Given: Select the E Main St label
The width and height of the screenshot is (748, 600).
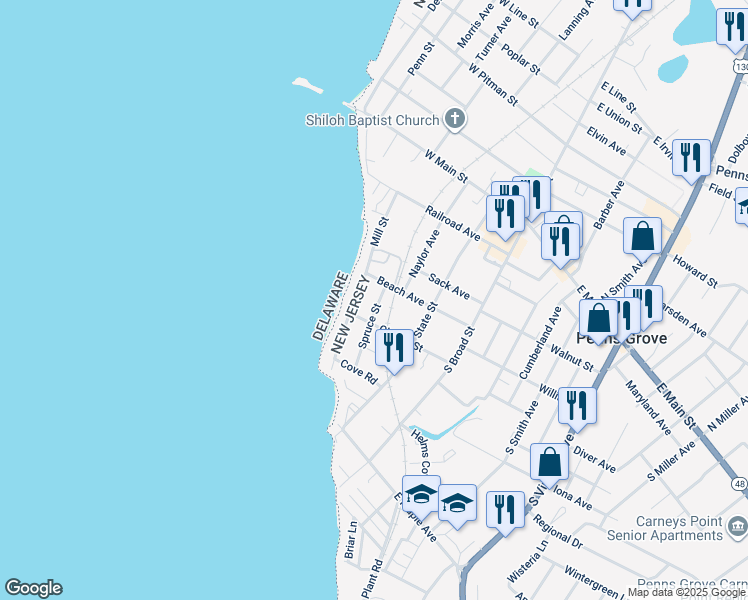Looking at the screenshot, I should click(676, 406).
